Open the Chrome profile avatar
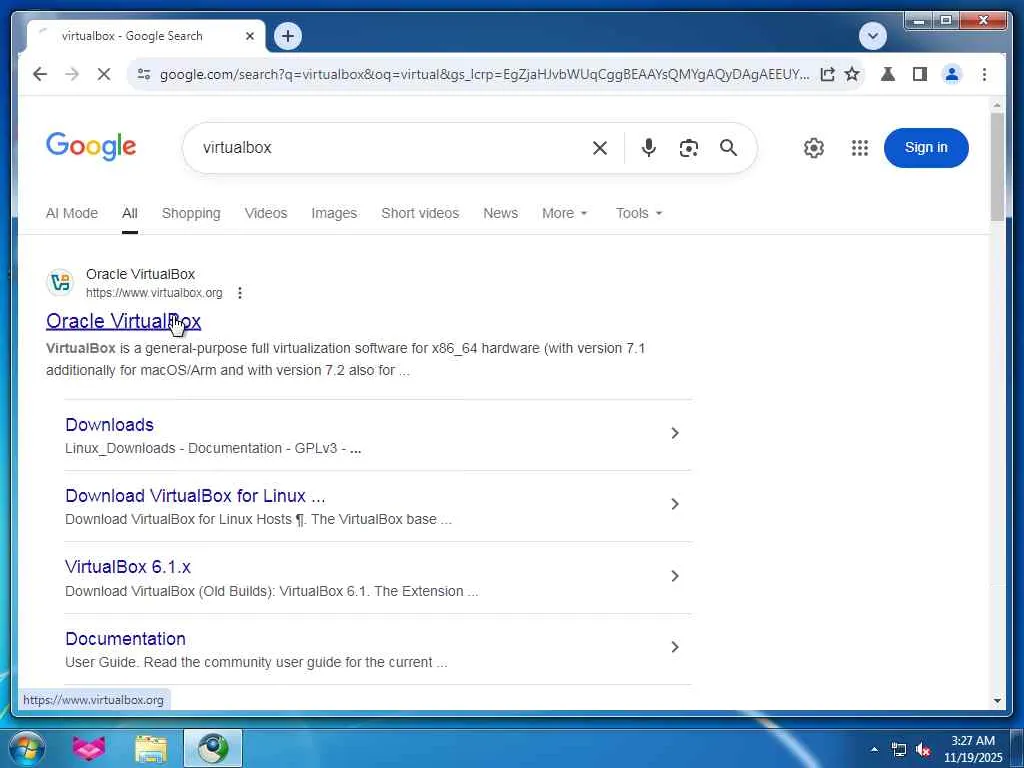 click(x=952, y=74)
